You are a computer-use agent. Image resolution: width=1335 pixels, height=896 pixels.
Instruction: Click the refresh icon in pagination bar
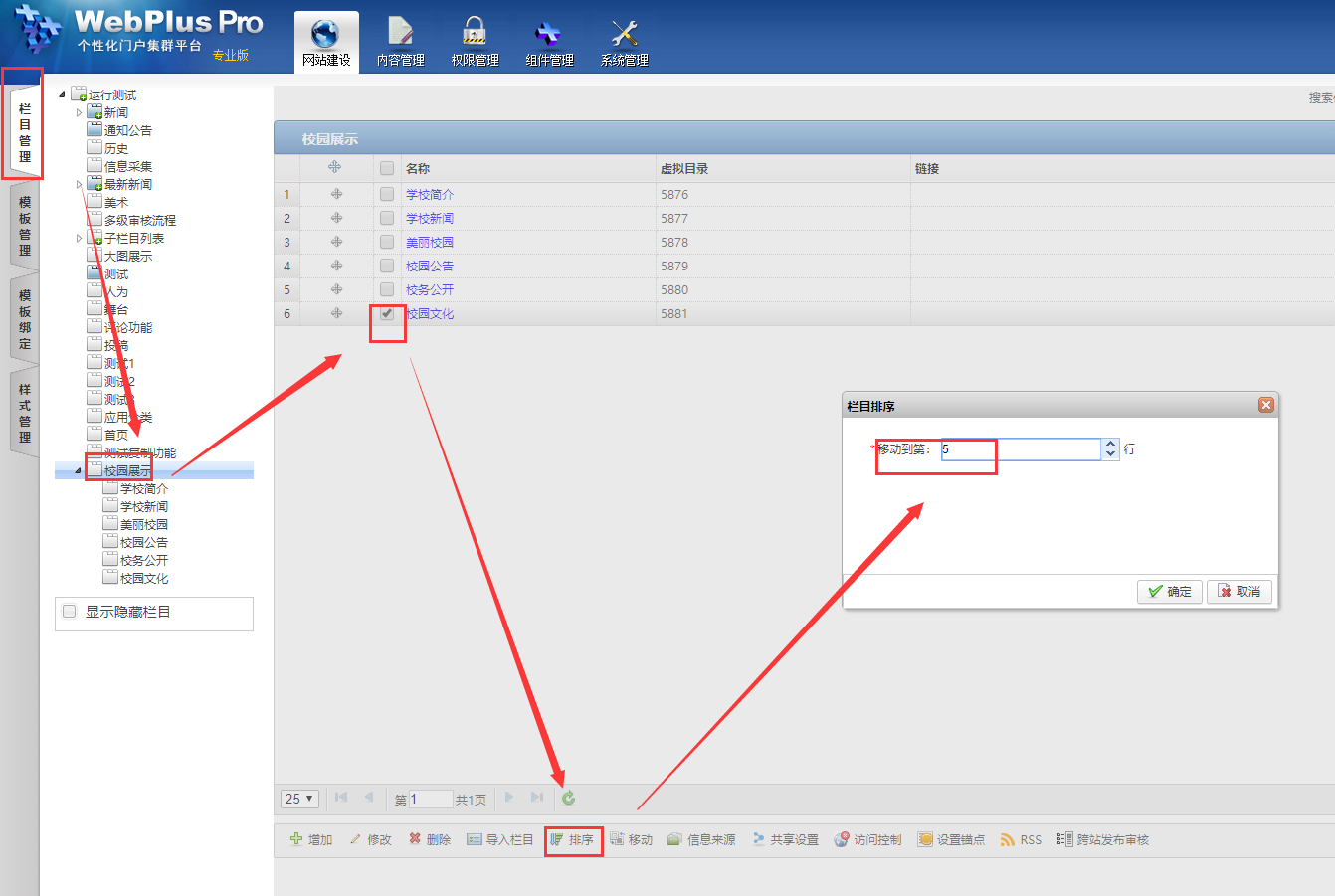(568, 798)
